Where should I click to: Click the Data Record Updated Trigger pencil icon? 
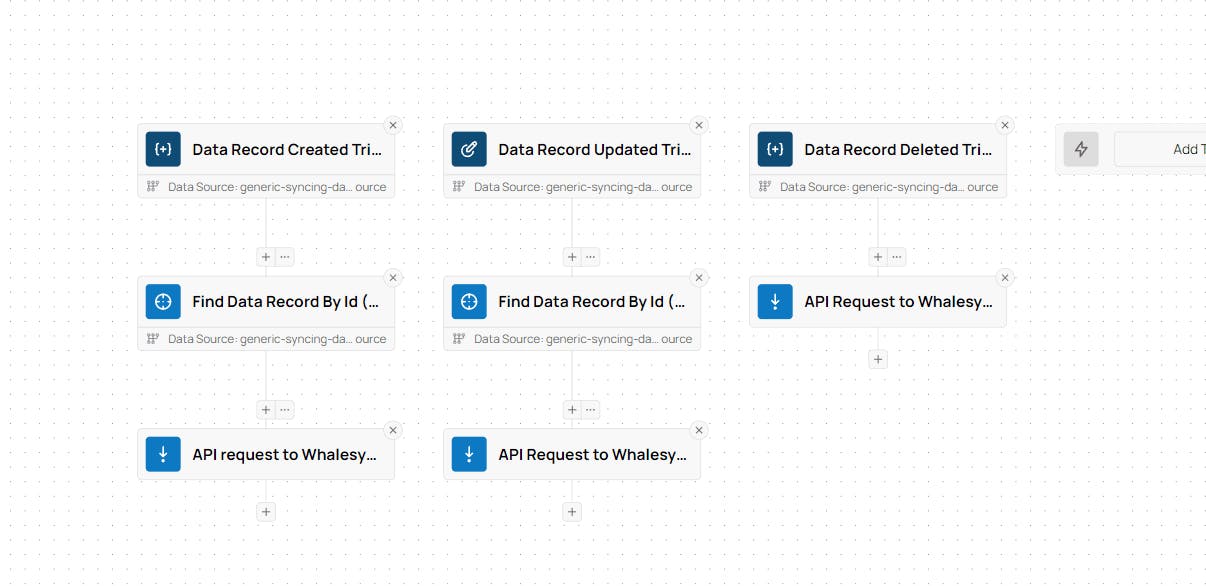[x=469, y=149]
